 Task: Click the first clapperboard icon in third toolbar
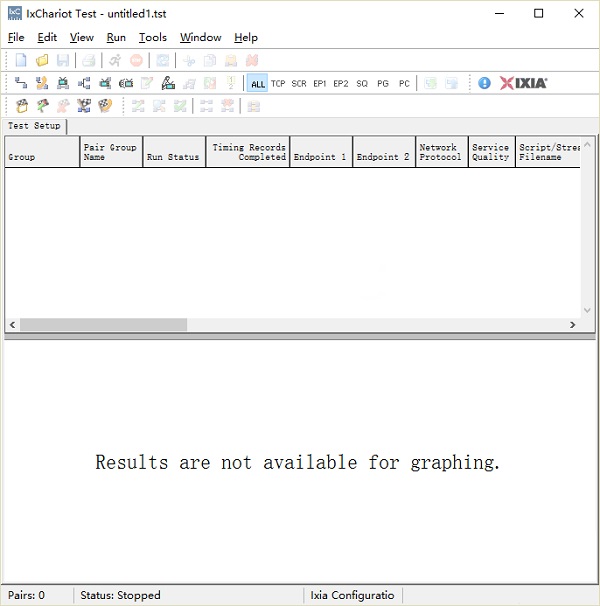[21, 105]
